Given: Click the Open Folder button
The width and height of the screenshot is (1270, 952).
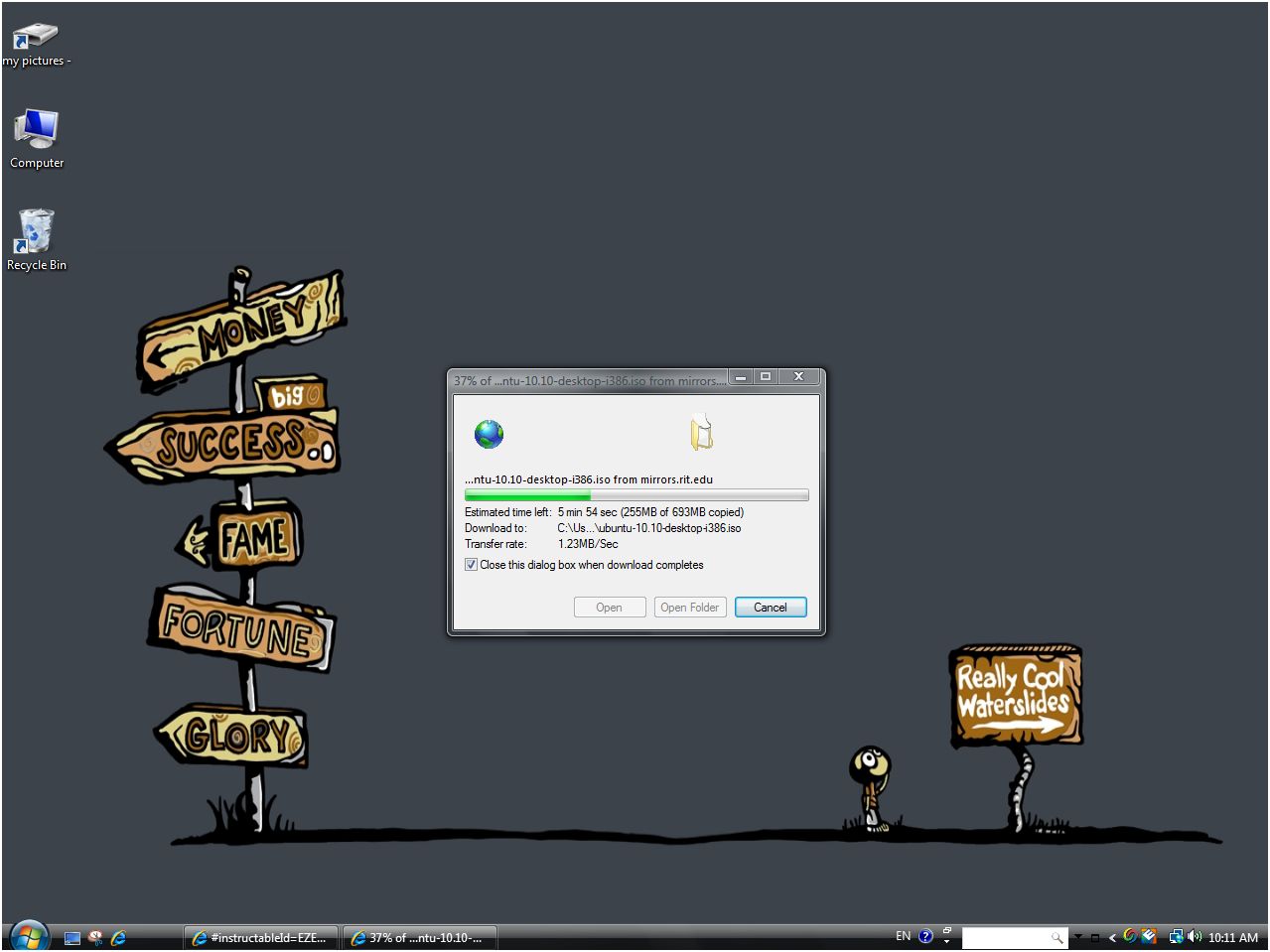Looking at the screenshot, I should point(690,608).
